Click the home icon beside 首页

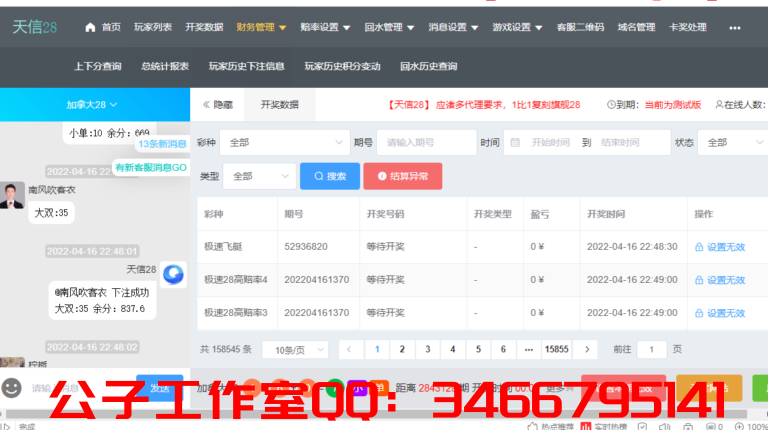(90, 27)
